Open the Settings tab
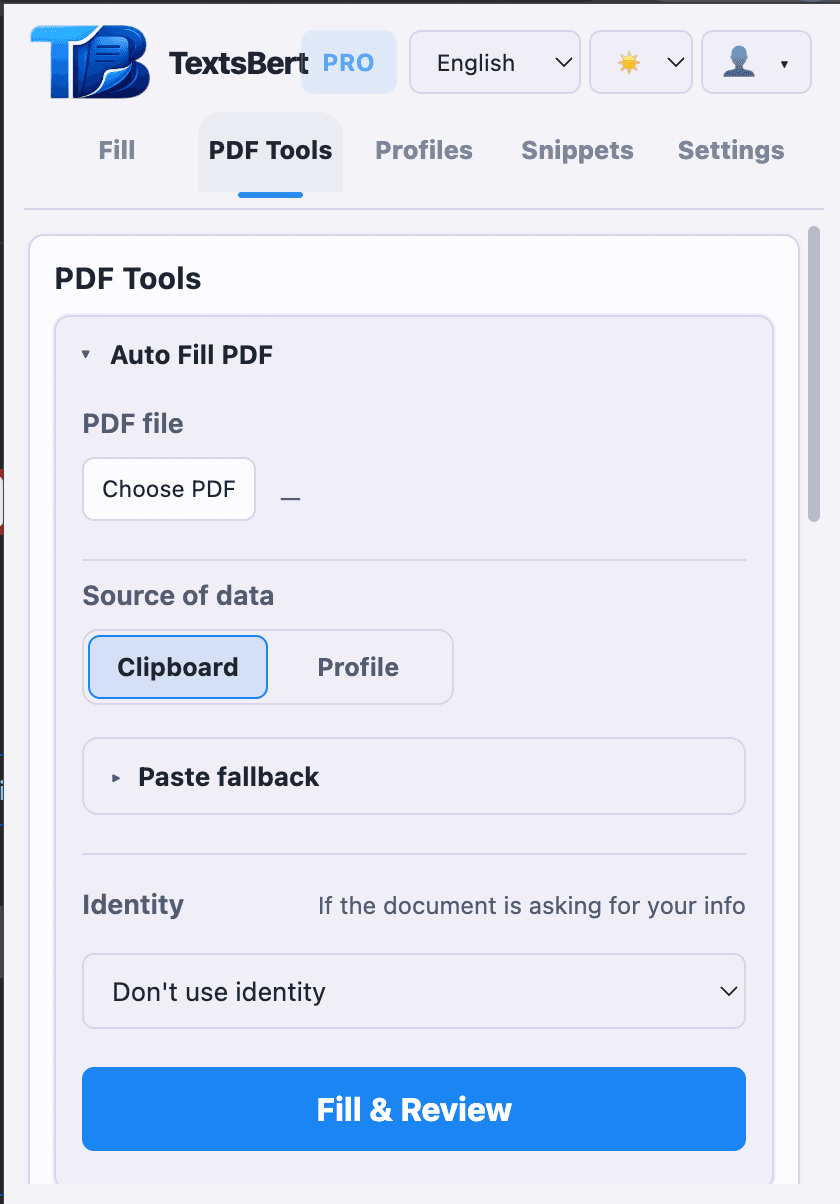The image size is (840, 1204). pos(730,150)
